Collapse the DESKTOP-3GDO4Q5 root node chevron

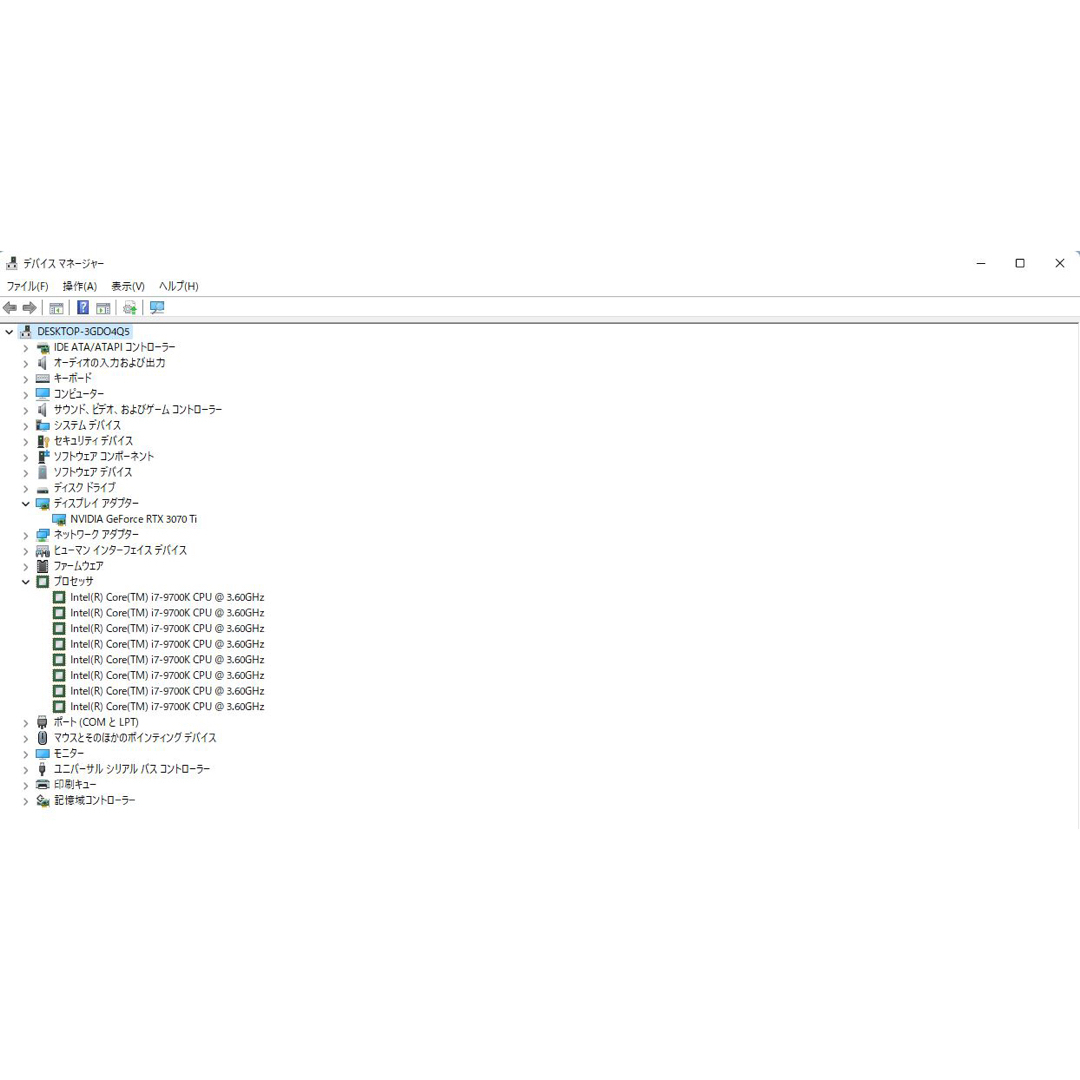9,332
